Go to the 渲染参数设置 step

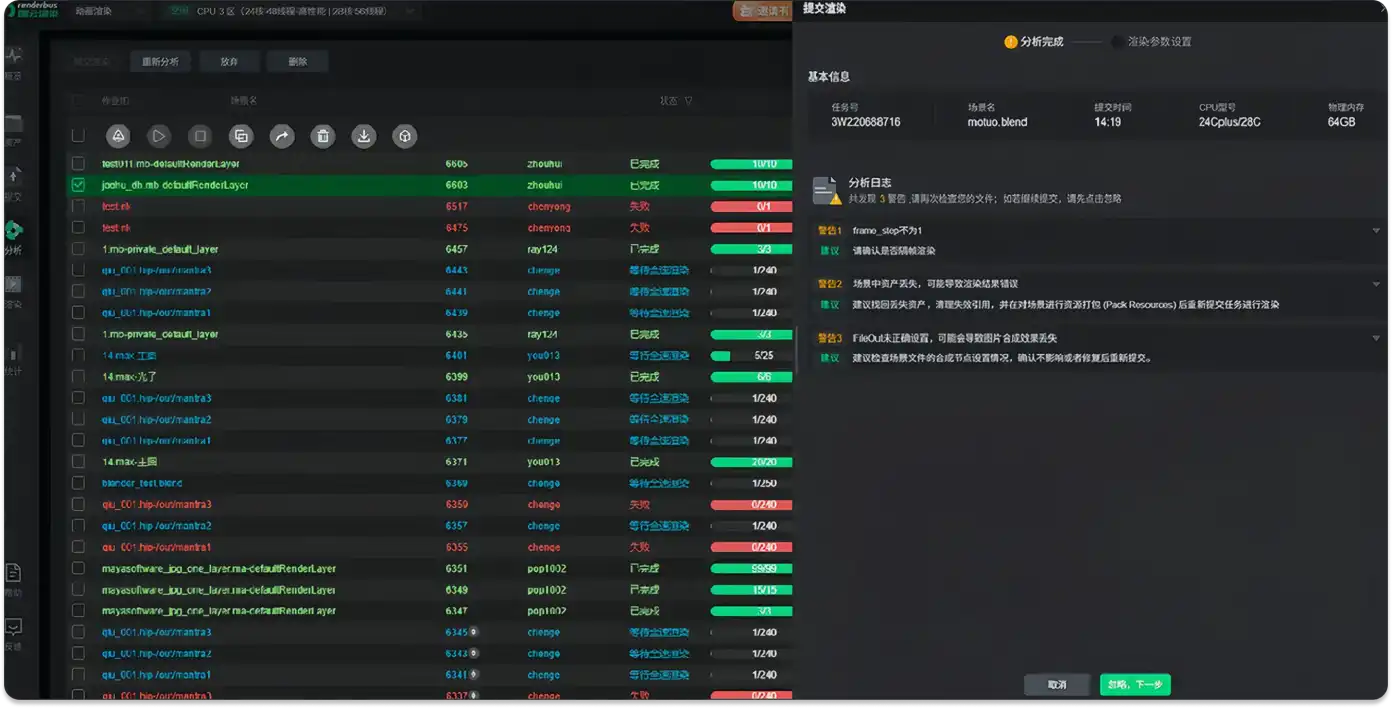(1158, 42)
